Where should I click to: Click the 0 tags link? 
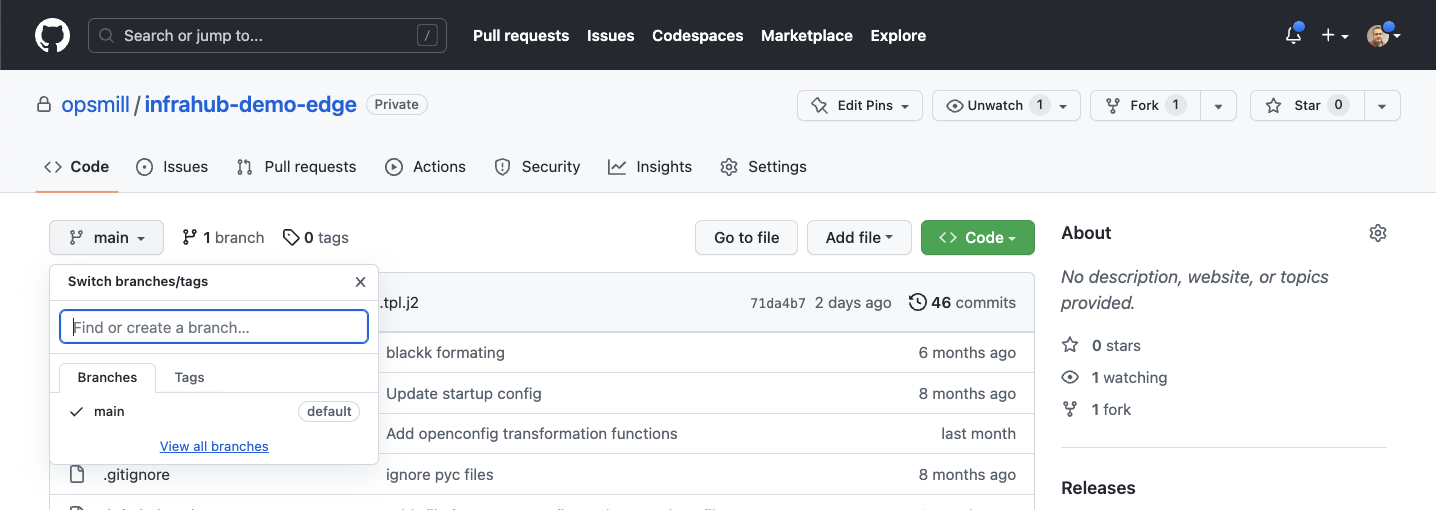click(x=316, y=237)
